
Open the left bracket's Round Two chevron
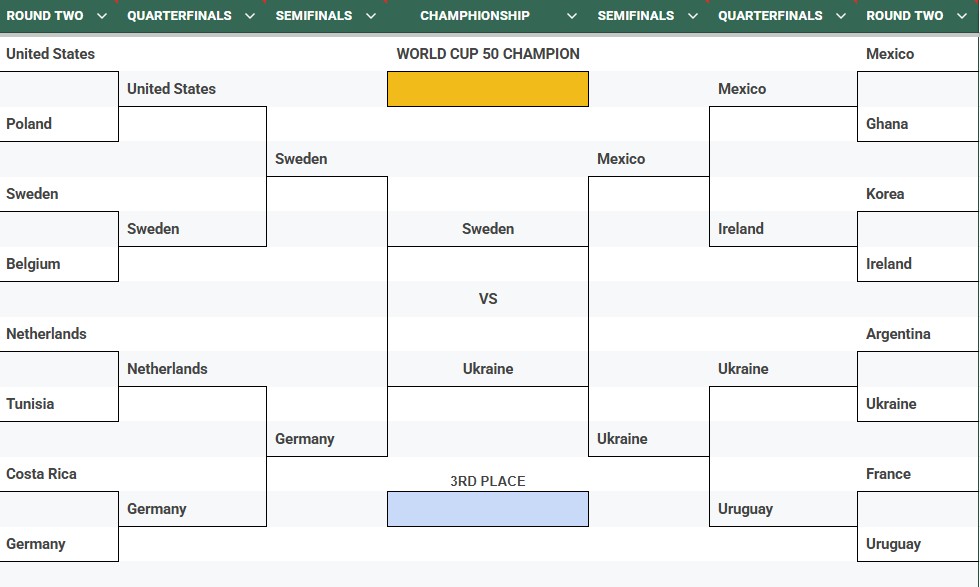[x=101, y=16]
